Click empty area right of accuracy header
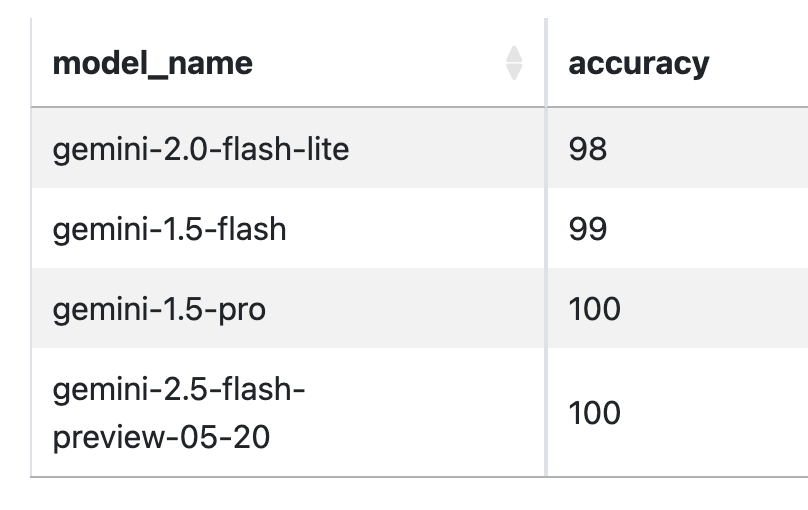The height and width of the screenshot is (510, 808). [759, 63]
